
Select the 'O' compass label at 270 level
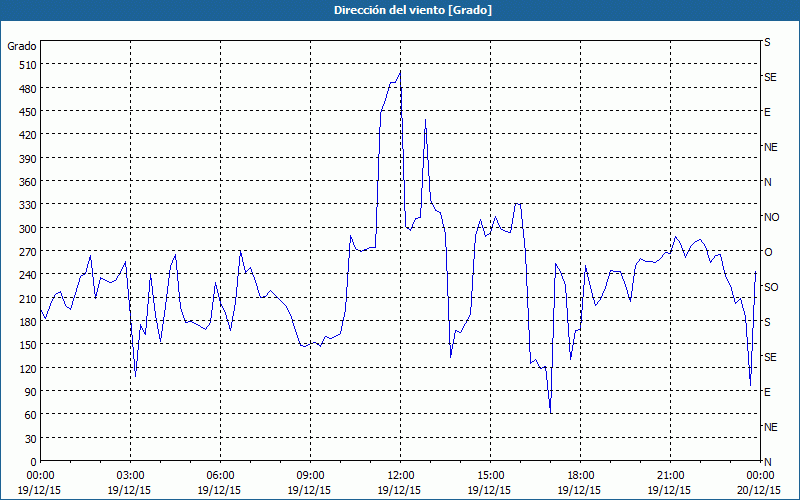(768, 252)
